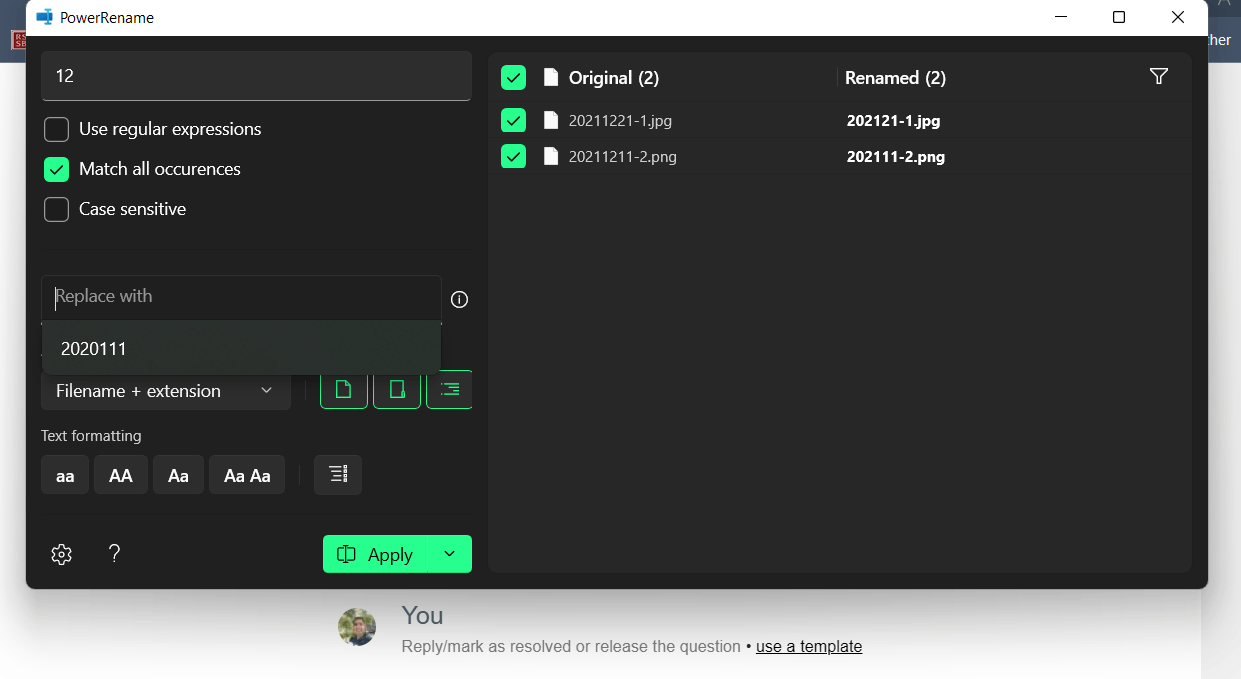The width and height of the screenshot is (1241, 679).
Task: Open the filter icon in file list header
Action: click(1159, 76)
